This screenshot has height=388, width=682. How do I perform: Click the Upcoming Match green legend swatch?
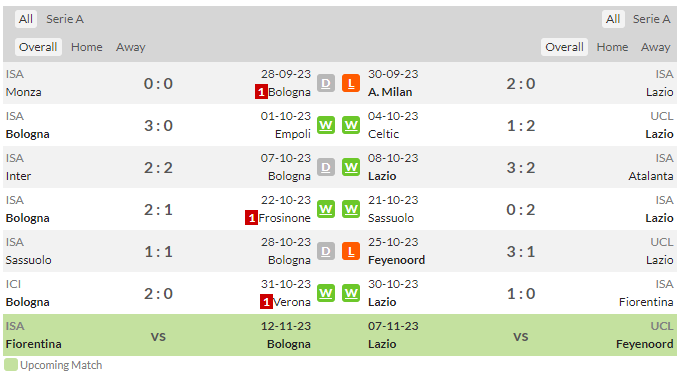coord(10,365)
